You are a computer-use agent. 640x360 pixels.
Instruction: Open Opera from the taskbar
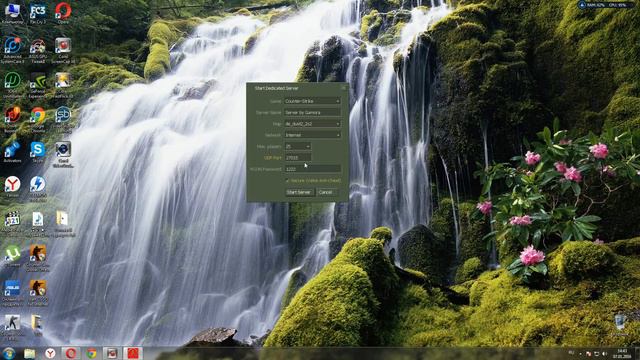71,353
